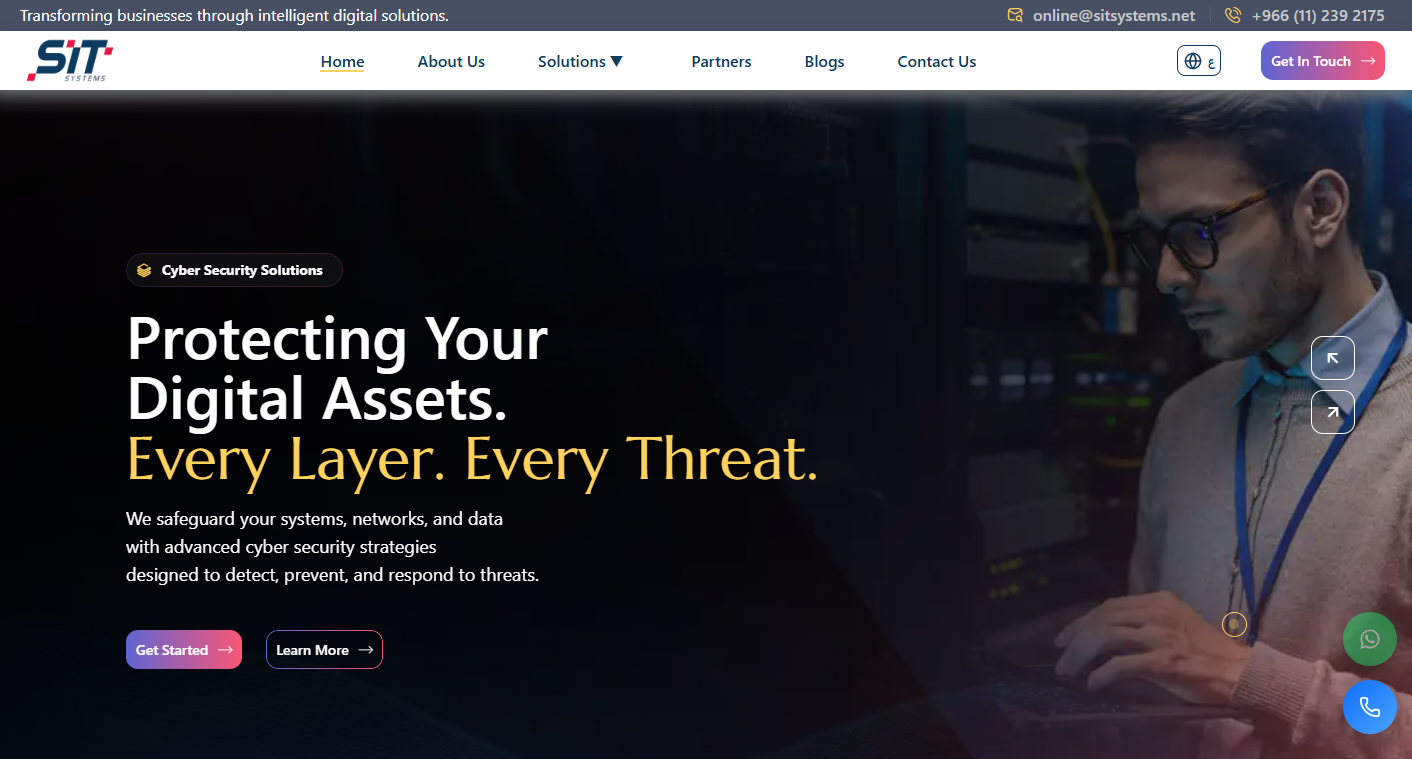The width and height of the screenshot is (1412, 759).
Task: Click the previous slide arrow button
Action: pyautogui.click(x=1333, y=358)
